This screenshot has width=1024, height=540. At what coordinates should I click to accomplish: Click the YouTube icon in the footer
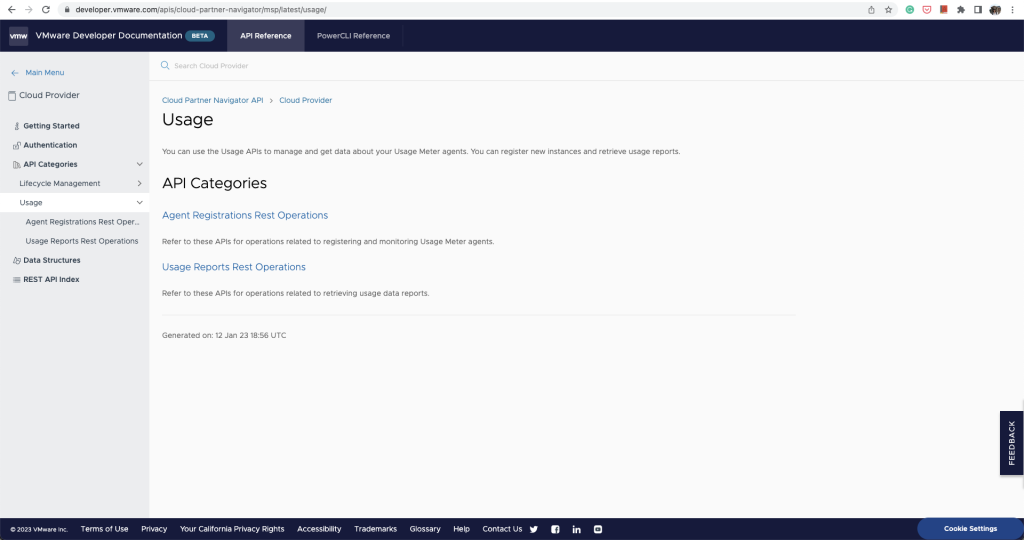click(598, 530)
